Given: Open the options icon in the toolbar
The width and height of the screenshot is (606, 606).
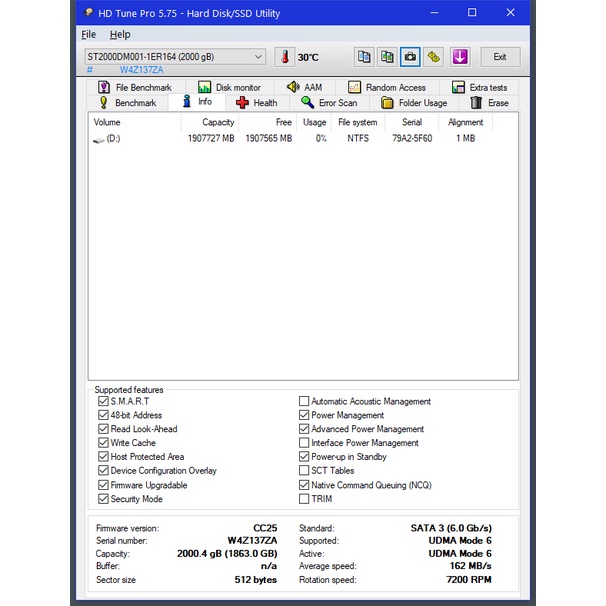Looking at the screenshot, I should pyautogui.click(x=433, y=57).
